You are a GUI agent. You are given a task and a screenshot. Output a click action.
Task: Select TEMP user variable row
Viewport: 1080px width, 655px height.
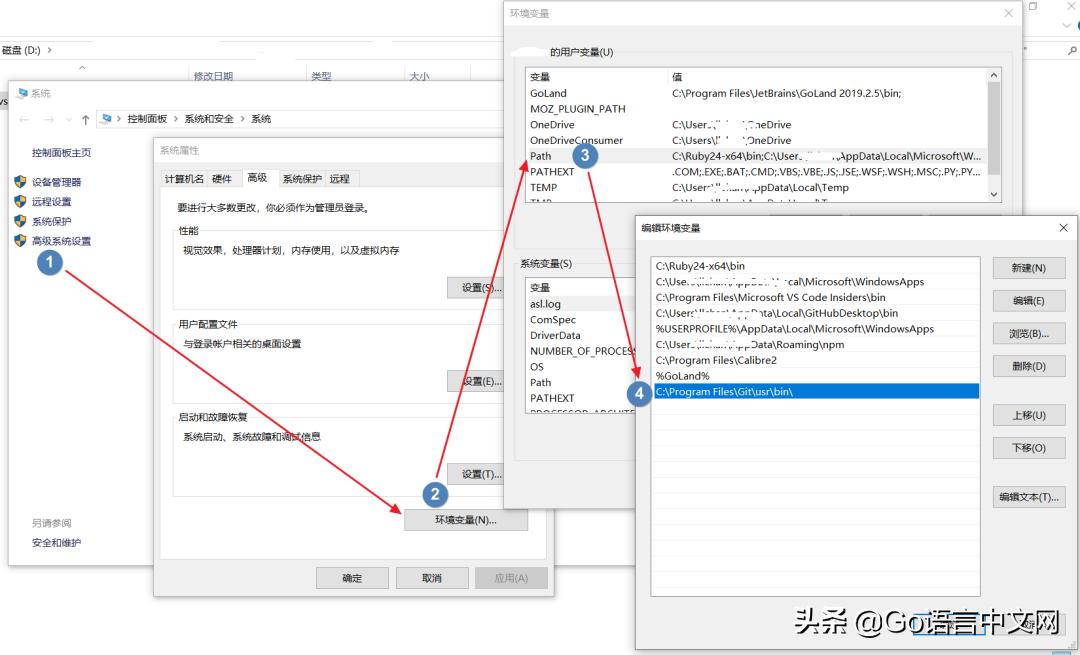pos(756,187)
